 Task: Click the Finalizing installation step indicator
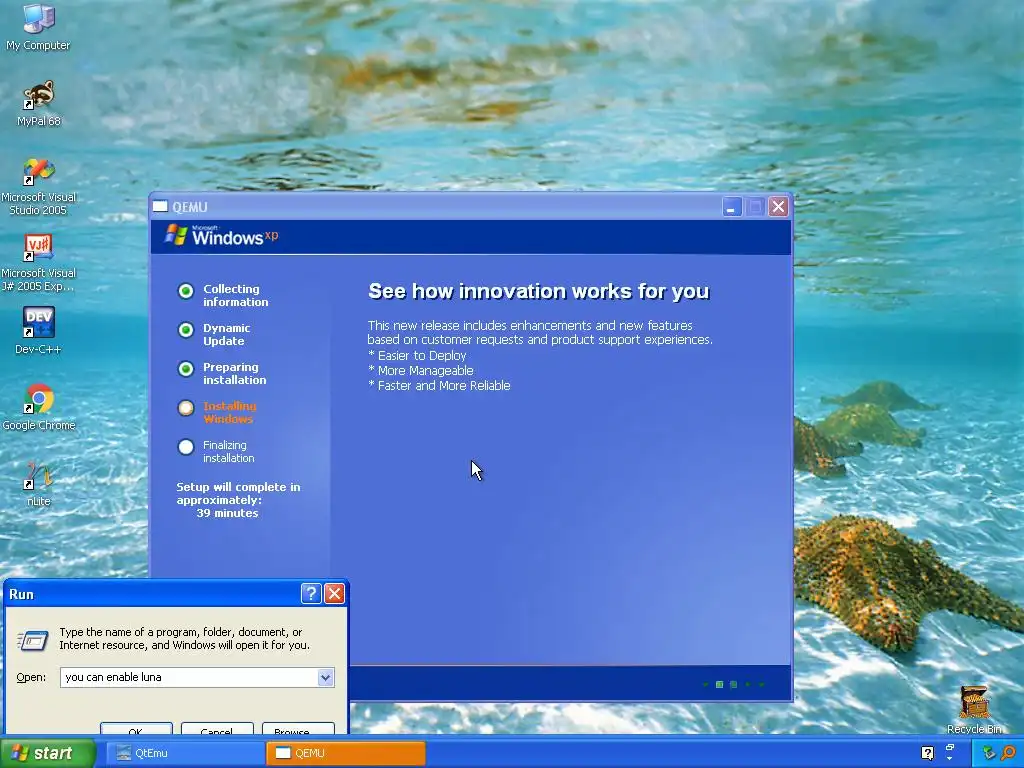(x=185, y=447)
